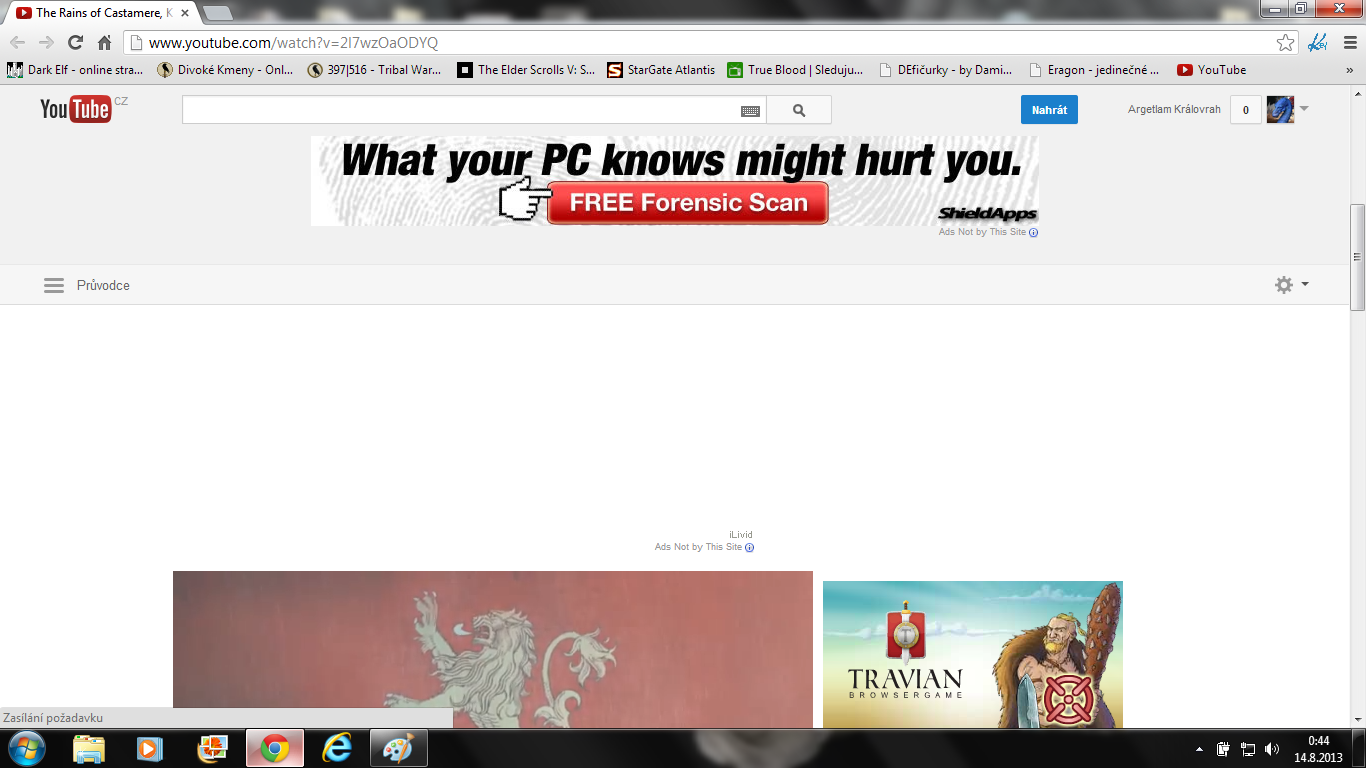Viewport: 1366px width, 768px height.
Task: Click the blue Nahrát upload button
Action: pos(1049,110)
